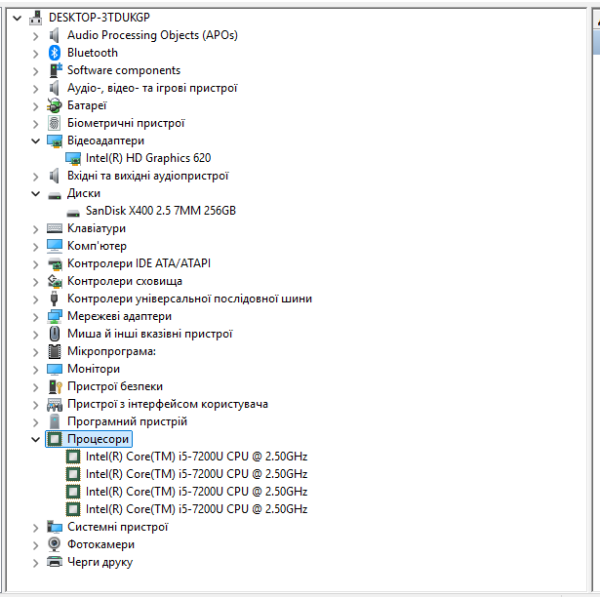Image resolution: width=600 pixels, height=600 pixels.
Task: Select Контролери універсальної послідовної шини label
Action: point(189,298)
